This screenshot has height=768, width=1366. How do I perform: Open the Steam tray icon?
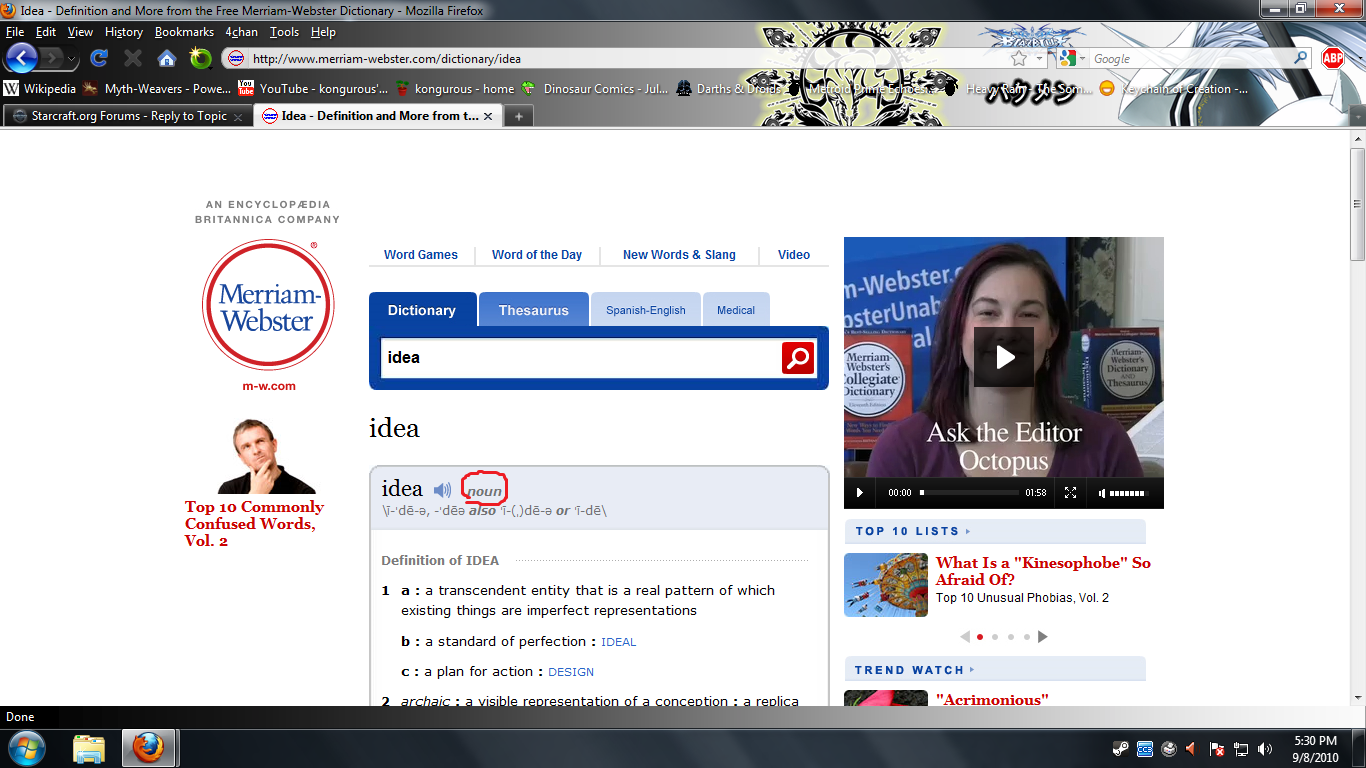[x=1121, y=748]
